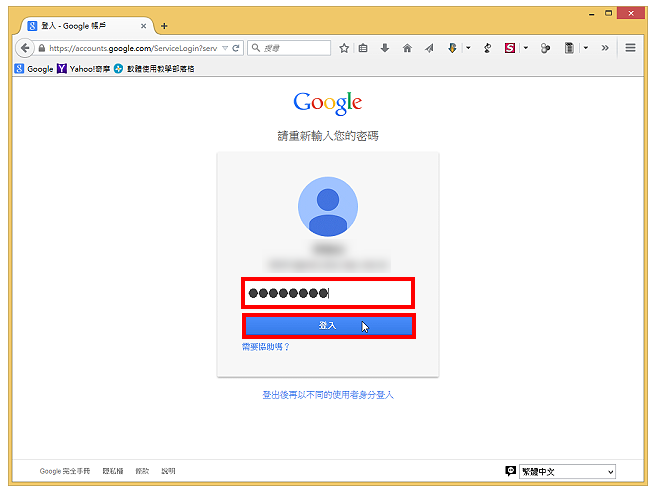Open the 需要協助嗎 help link
The image size is (652, 494).
pos(266,346)
